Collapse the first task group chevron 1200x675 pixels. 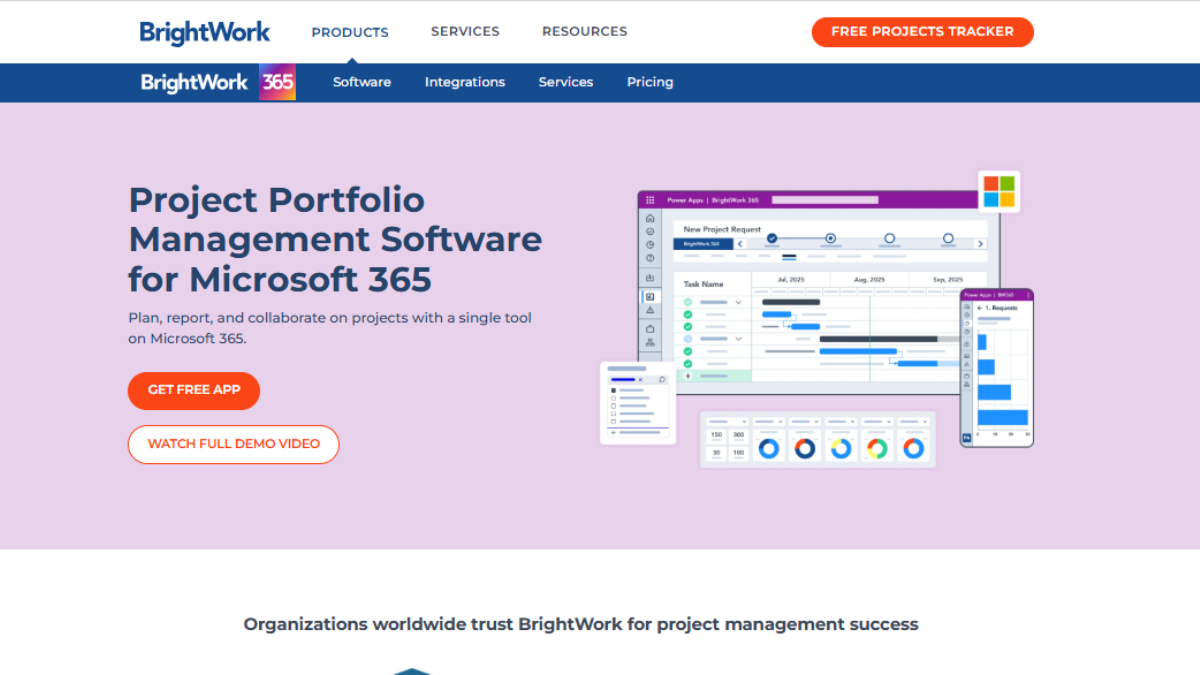point(739,302)
